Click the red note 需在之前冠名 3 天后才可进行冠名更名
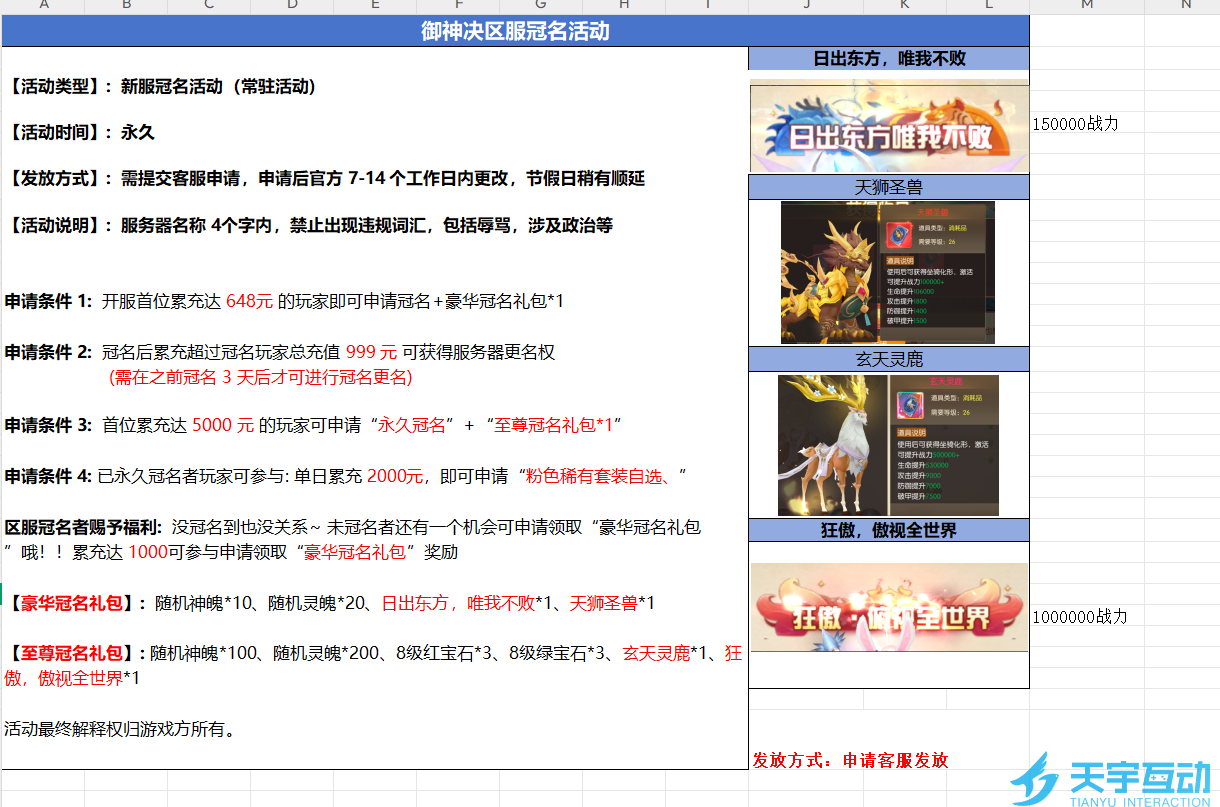Image resolution: width=1220 pixels, height=807 pixels. click(260, 377)
